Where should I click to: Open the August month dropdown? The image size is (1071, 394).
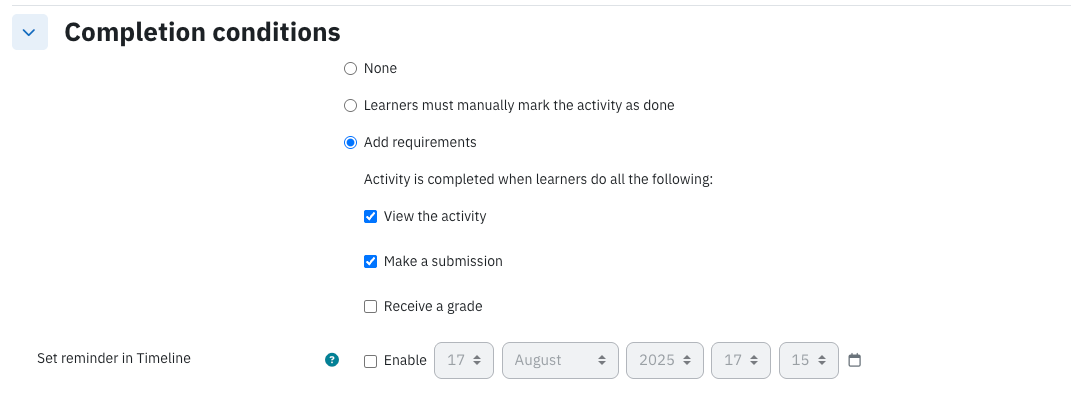(x=560, y=360)
